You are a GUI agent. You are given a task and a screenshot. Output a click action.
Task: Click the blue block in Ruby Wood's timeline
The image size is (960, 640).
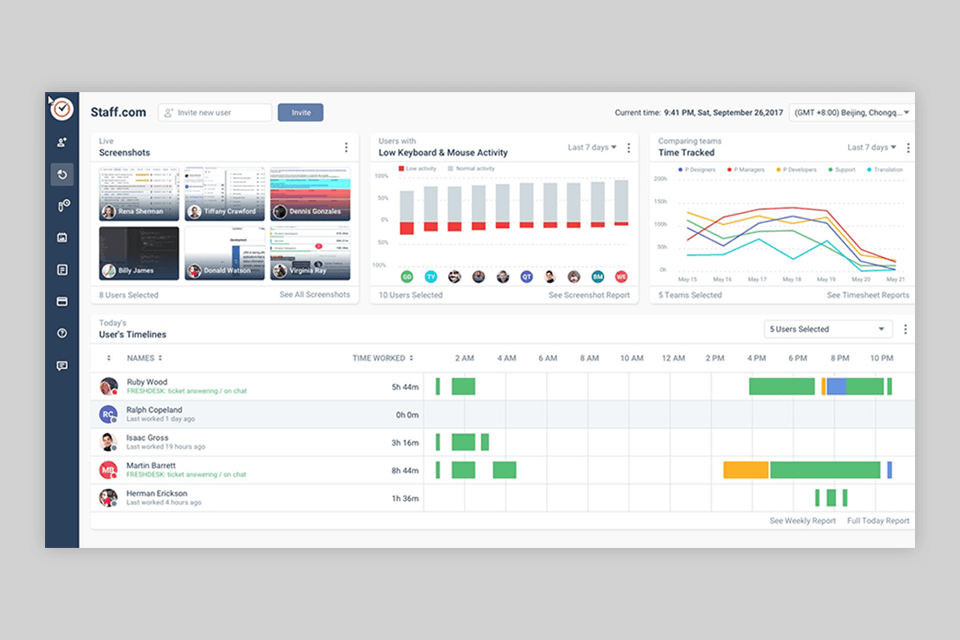click(836, 386)
